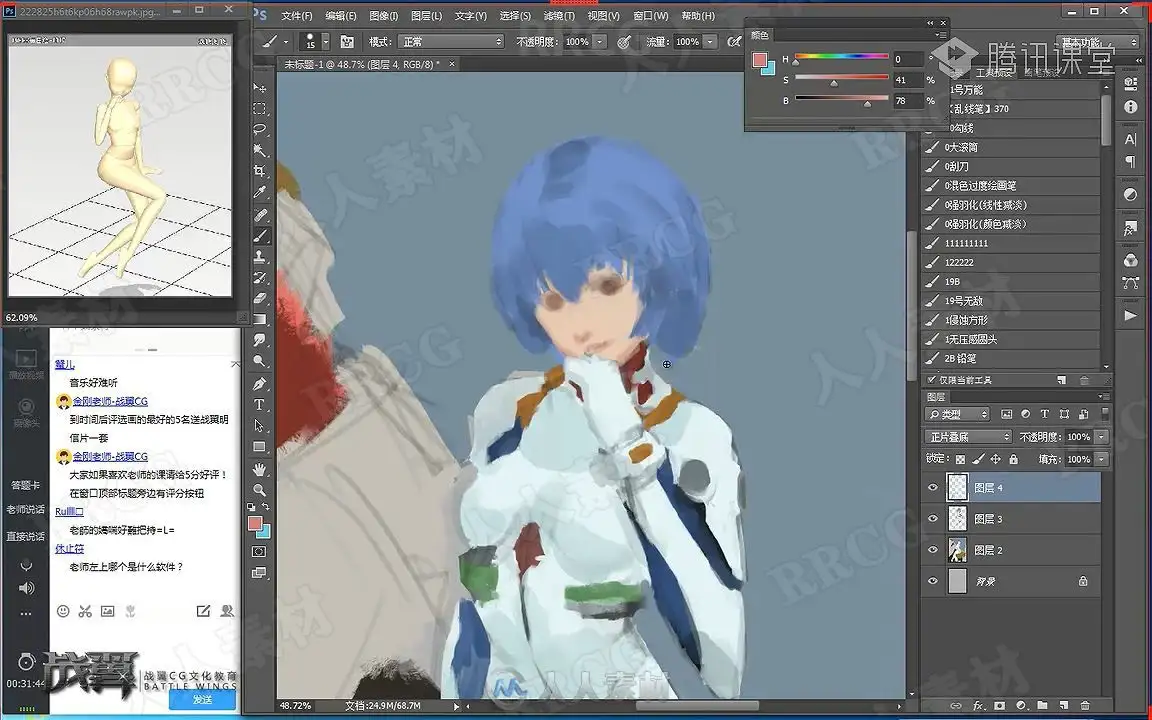This screenshot has width=1152, height=720.
Task: Select the Zoom tool
Action: [259, 490]
